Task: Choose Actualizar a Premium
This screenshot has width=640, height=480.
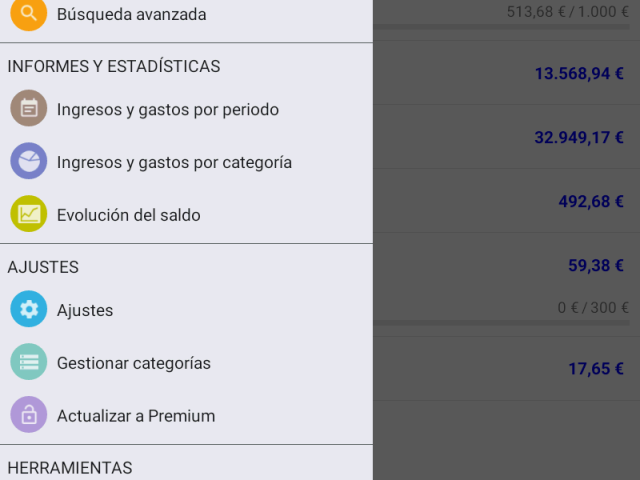Action: pyautogui.click(x=136, y=416)
